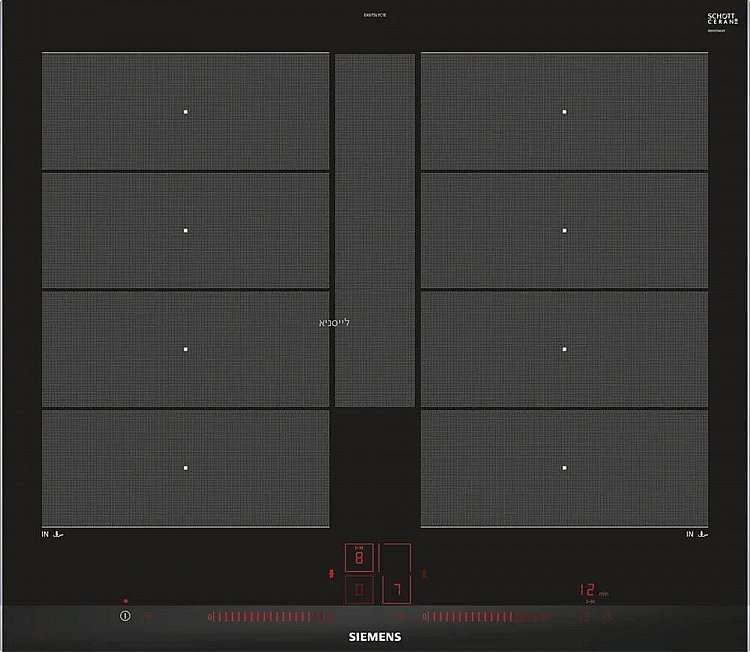Image resolution: width=750 pixels, height=652 pixels.
Task: Tap the red indicator dot above power
Action: click(125, 602)
